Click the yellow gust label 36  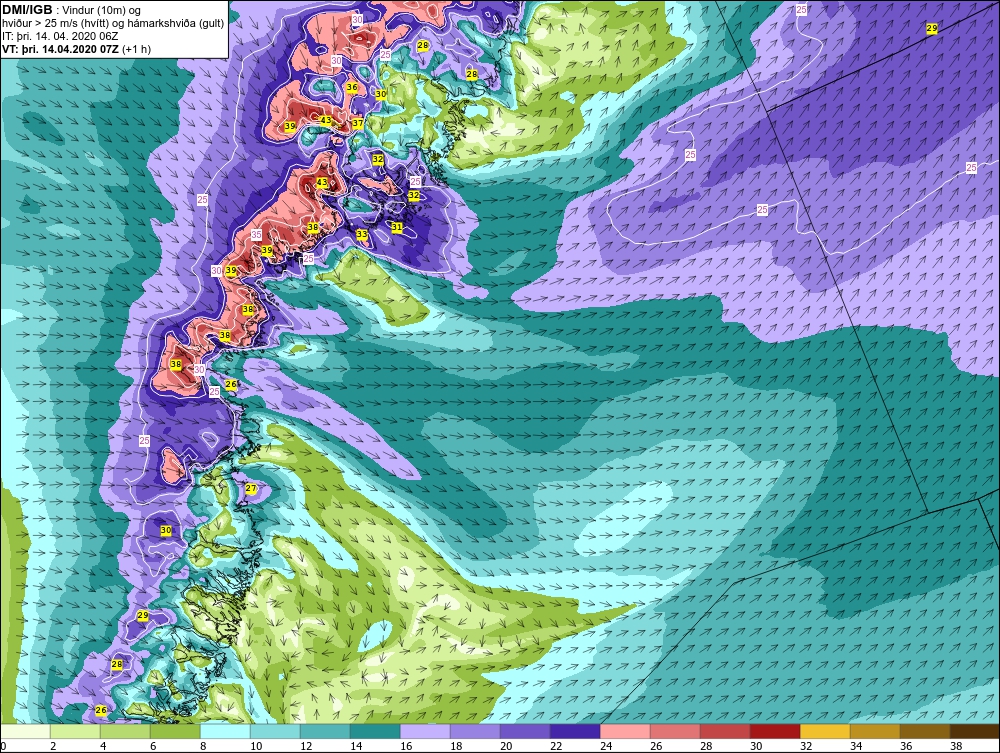[x=352, y=87]
